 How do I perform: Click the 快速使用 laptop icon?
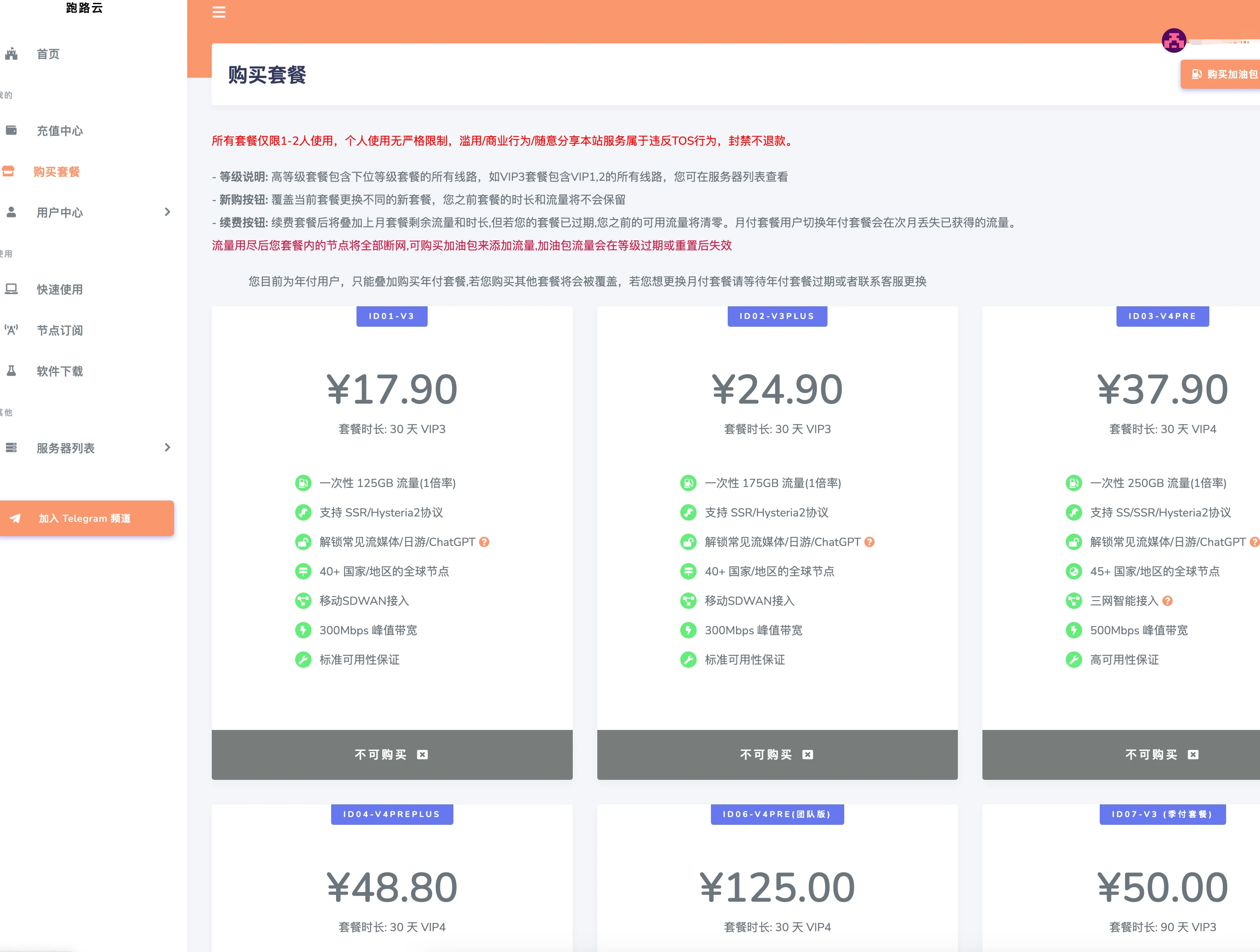(11, 290)
